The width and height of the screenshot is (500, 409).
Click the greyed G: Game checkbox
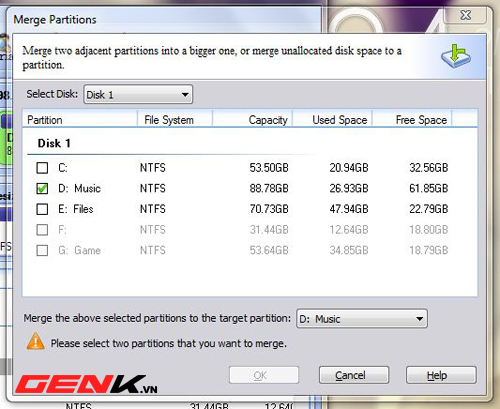click(42, 250)
